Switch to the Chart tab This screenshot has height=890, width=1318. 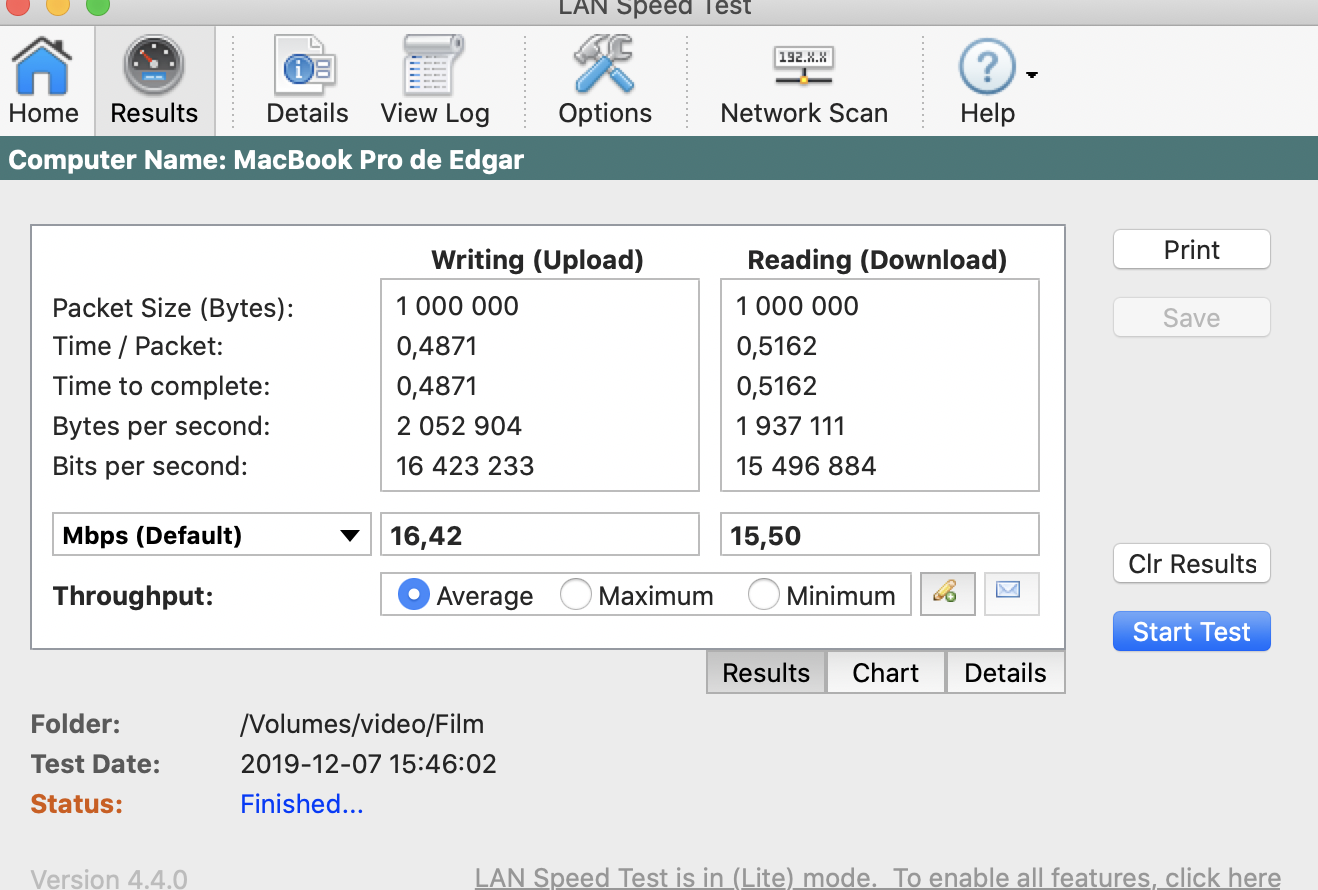pyautogui.click(x=886, y=673)
